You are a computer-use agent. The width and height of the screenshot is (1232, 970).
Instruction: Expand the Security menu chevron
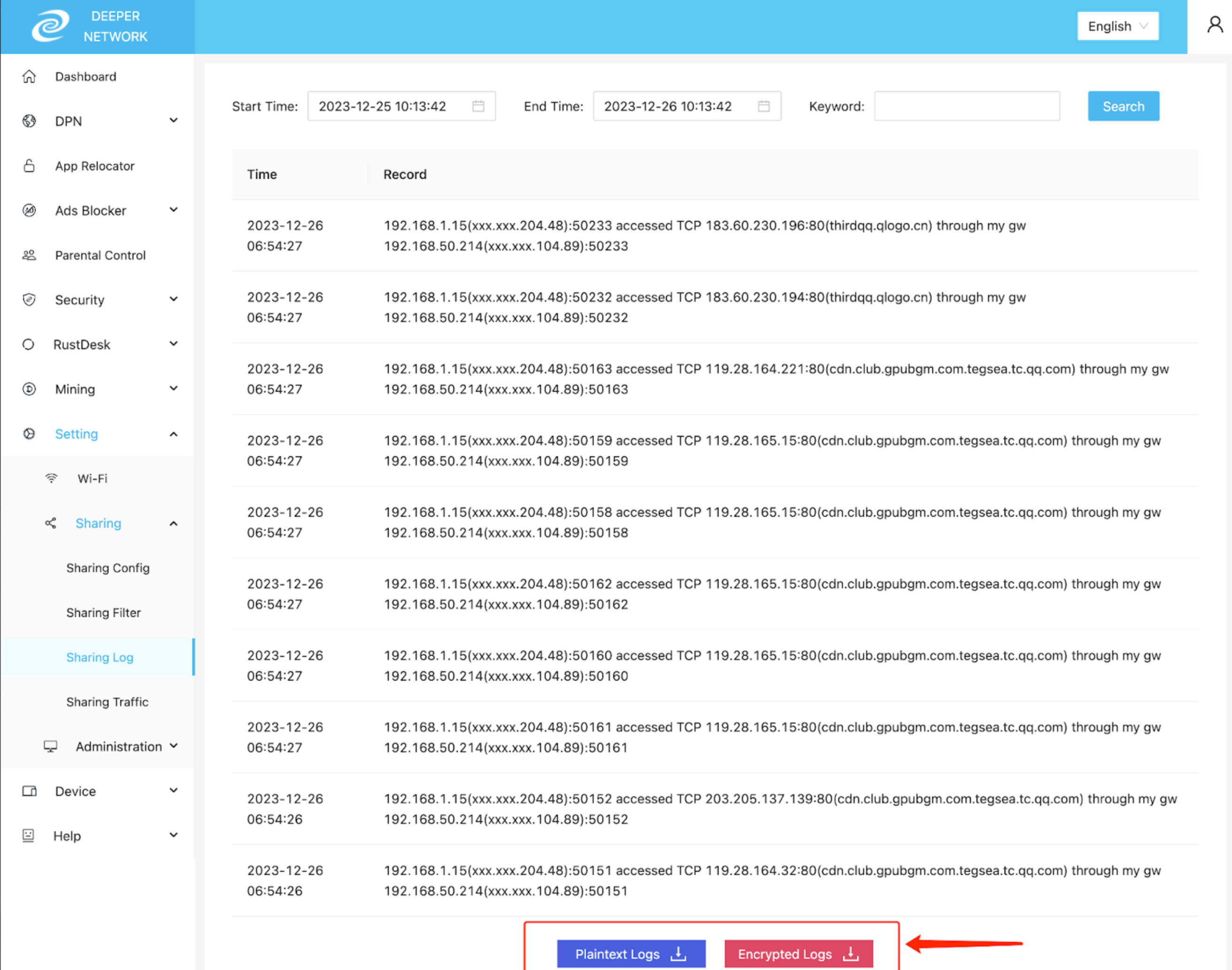pyautogui.click(x=174, y=299)
